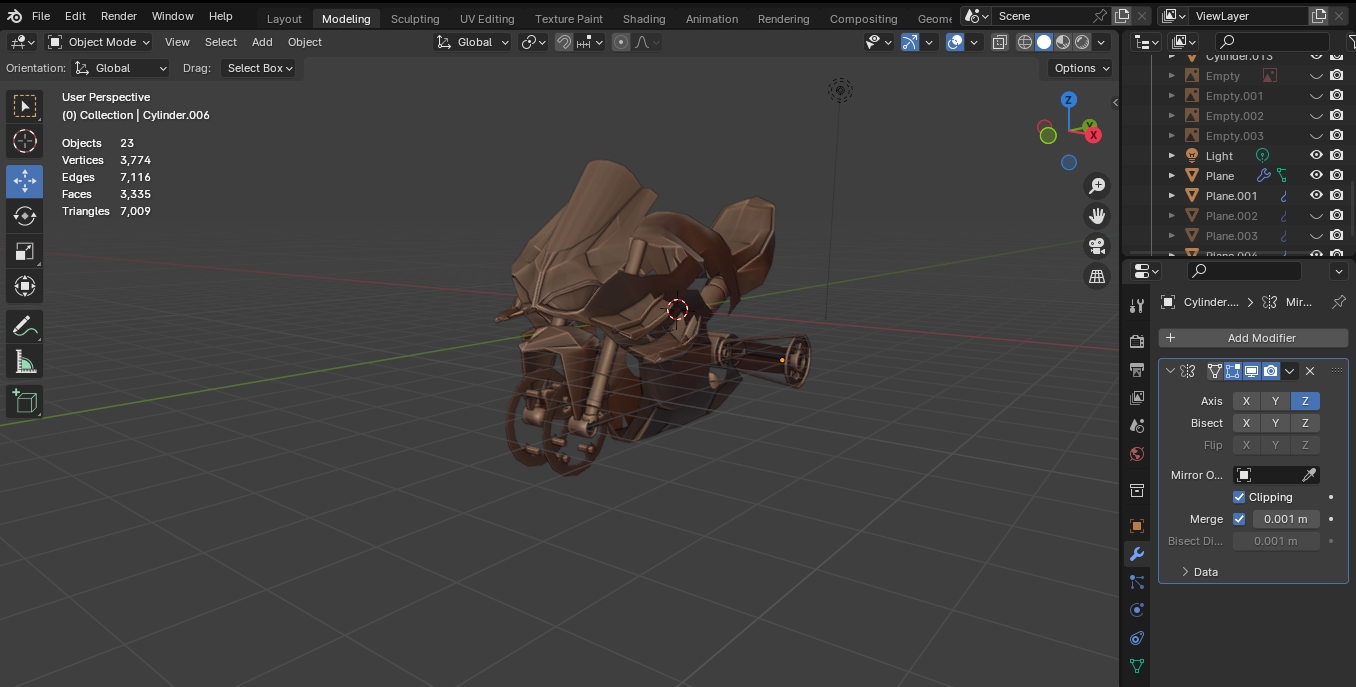Select the Annotate tool

coord(25,326)
